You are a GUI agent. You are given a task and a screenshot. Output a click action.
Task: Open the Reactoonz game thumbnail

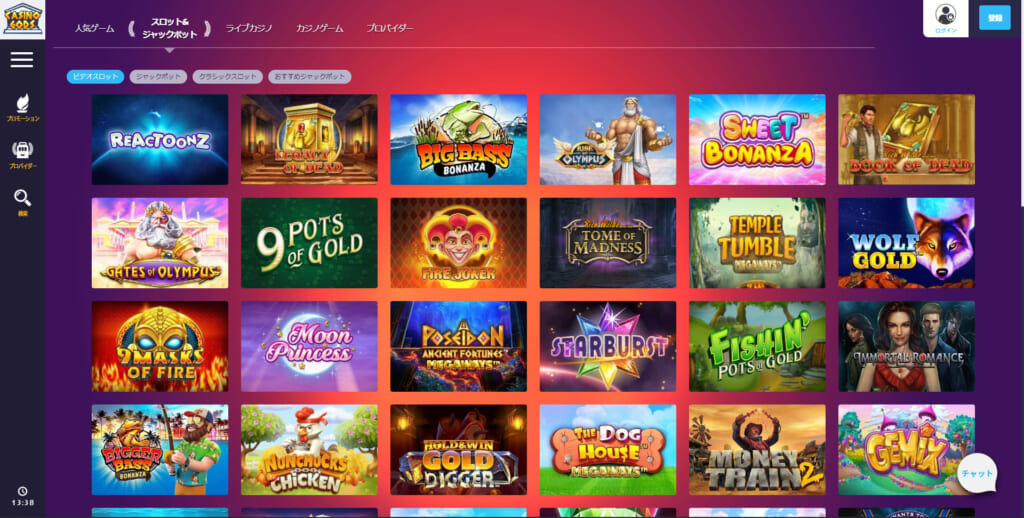[x=160, y=139]
